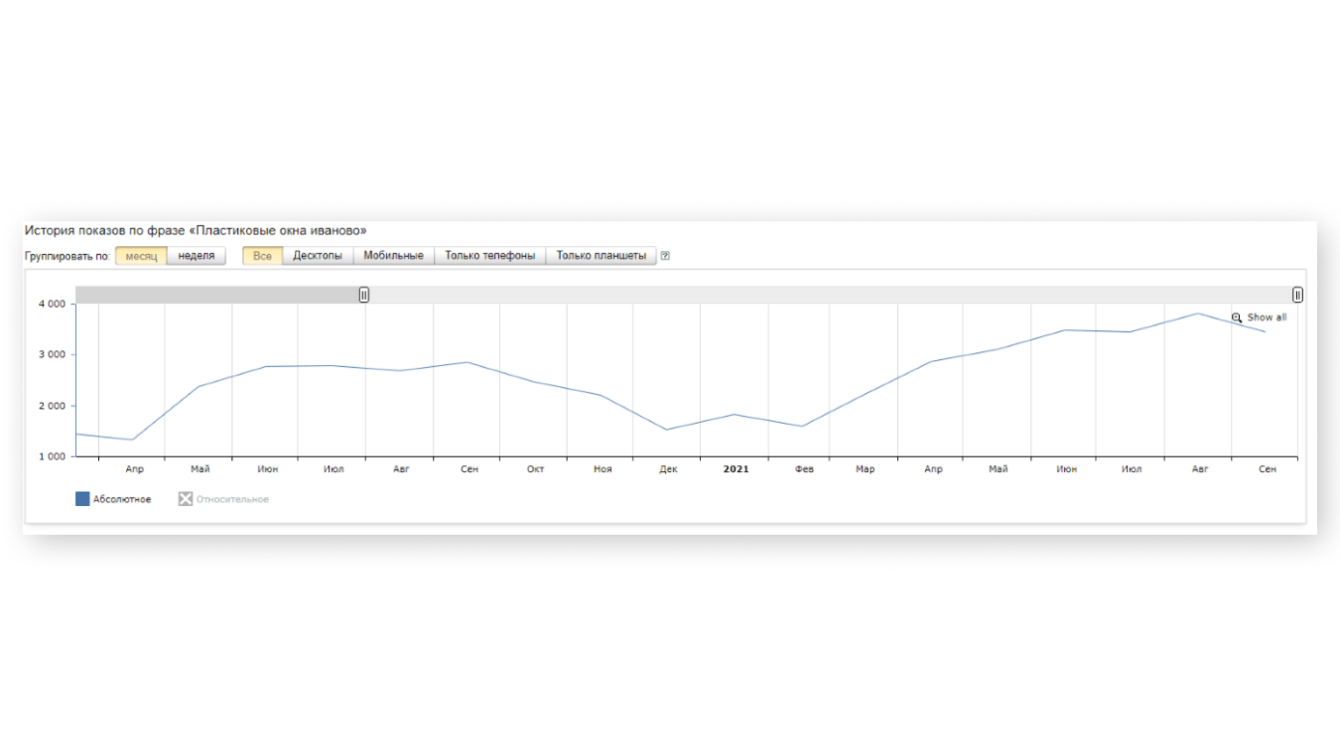This screenshot has height=756, width=1340.
Task: Enable the Относительное crossed checkbox
Action: pos(185,499)
